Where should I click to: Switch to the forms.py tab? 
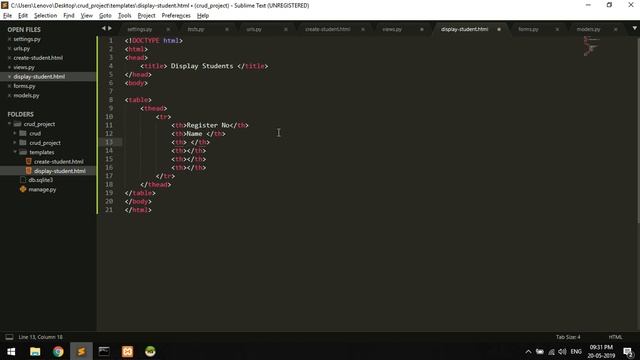[528, 29]
